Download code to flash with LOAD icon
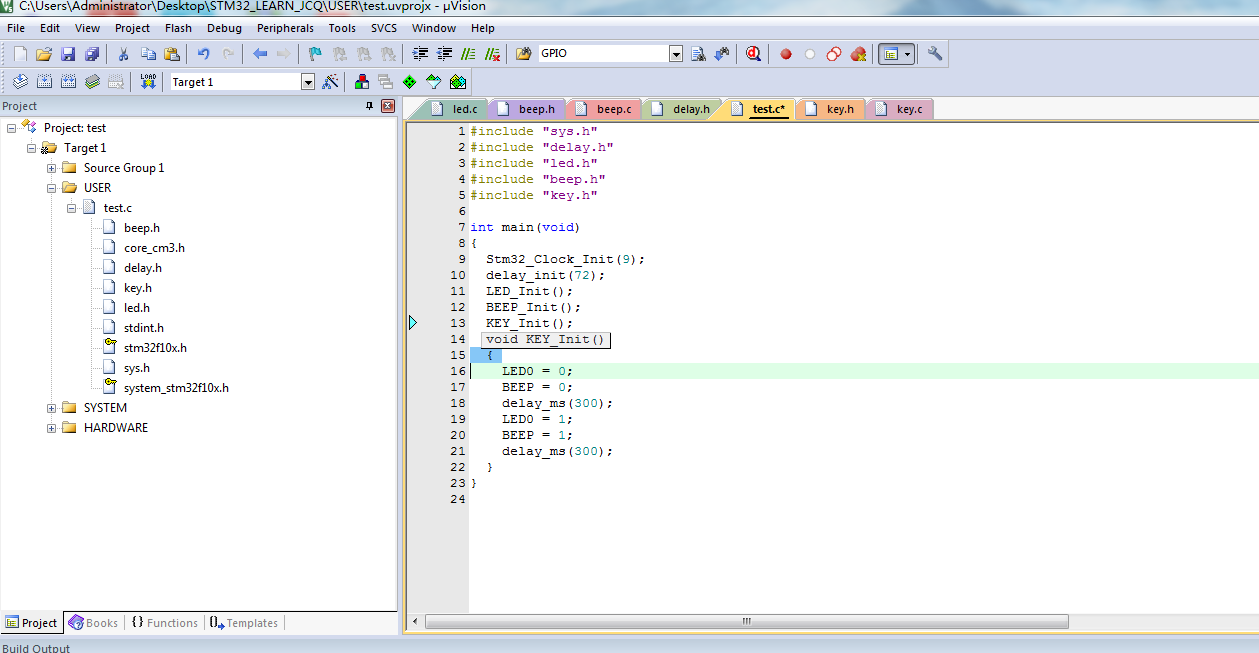This screenshot has height=653, width=1259. pyautogui.click(x=148, y=82)
